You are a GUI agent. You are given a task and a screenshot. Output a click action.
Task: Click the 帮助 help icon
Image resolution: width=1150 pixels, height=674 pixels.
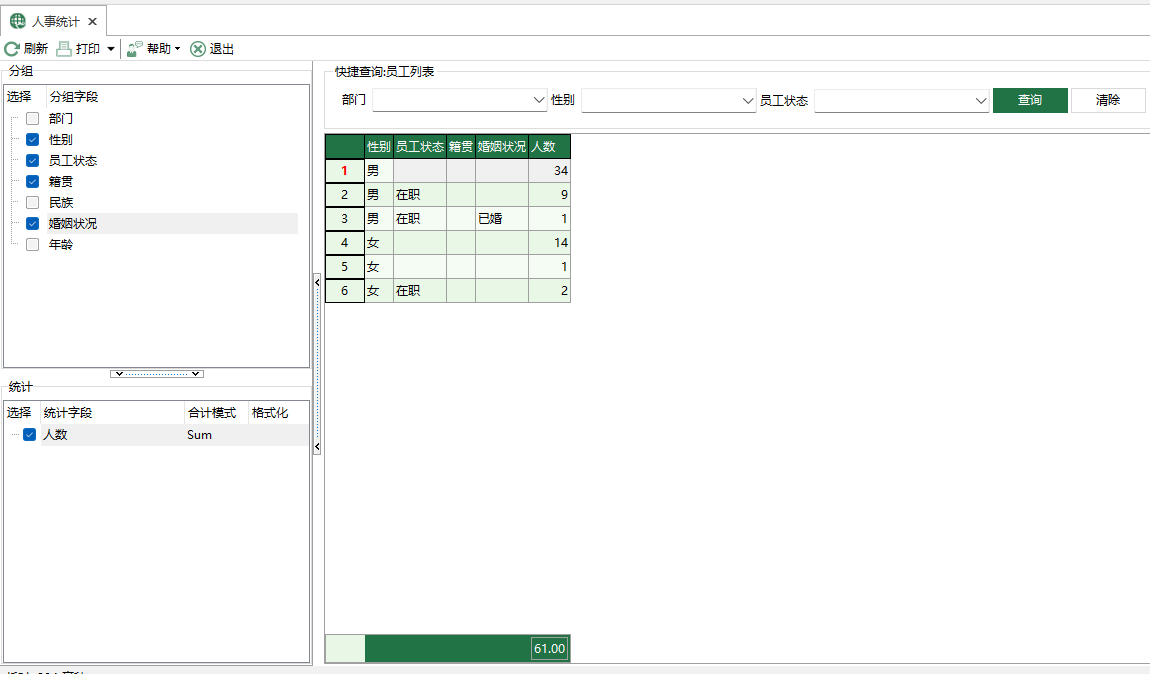tap(135, 49)
